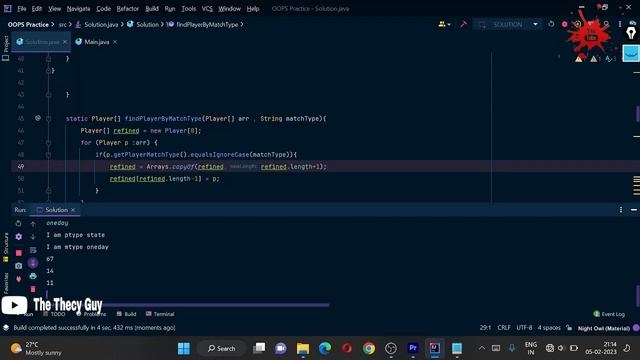Click line 49 in the editor gutter
Image resolution: width=640 pixels, height=360 pixels.
[21, 167]
